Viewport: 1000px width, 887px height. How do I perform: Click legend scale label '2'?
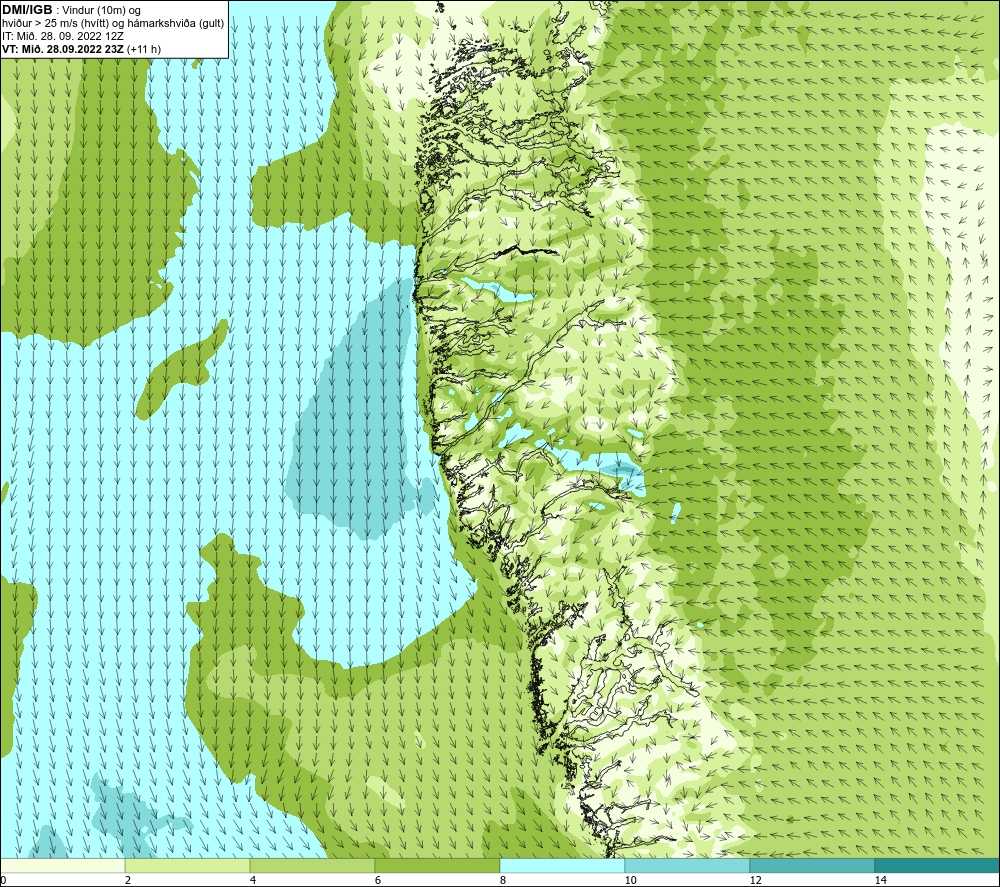(x=128, y=880)
